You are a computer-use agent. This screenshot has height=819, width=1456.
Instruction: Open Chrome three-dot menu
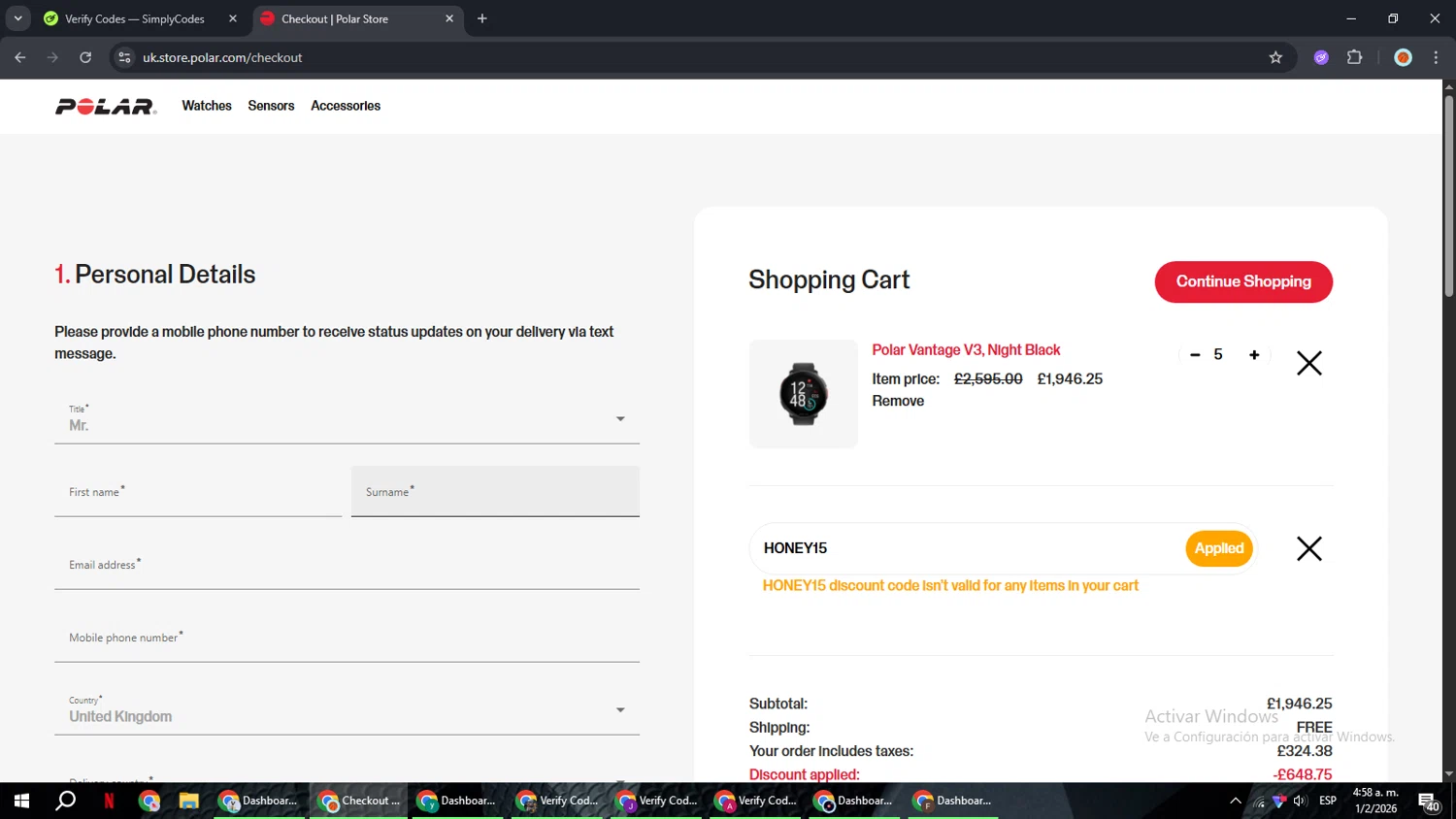(1436, 57)
